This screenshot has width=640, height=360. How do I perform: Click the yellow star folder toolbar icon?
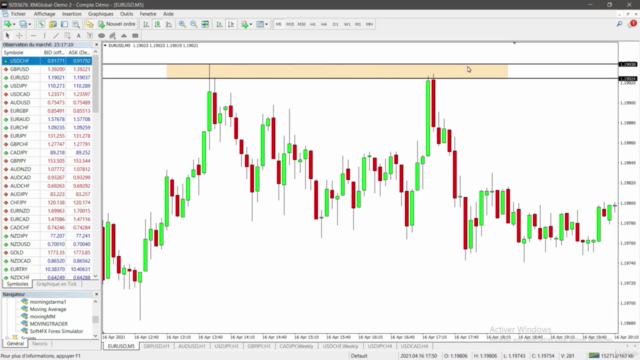(x=89, y=24)
